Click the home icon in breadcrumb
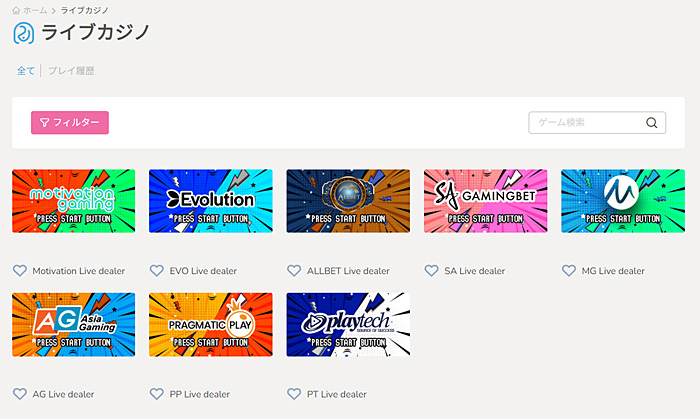This screenshot has height=419, width=700. pyautogui.click(x=16, y=10)
